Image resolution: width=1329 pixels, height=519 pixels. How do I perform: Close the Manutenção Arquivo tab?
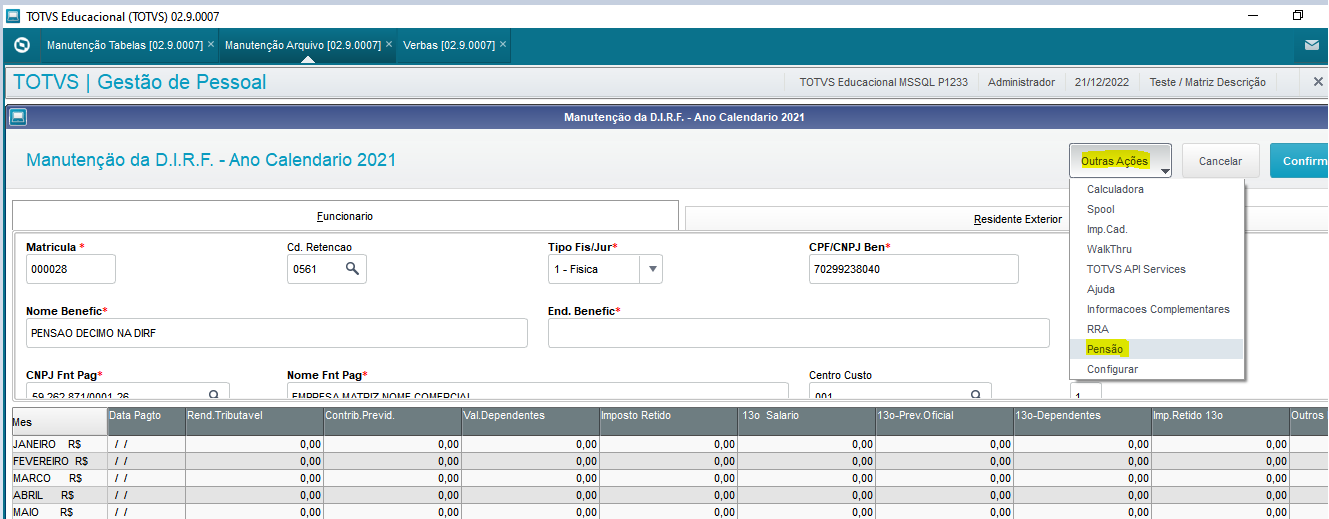388,45
